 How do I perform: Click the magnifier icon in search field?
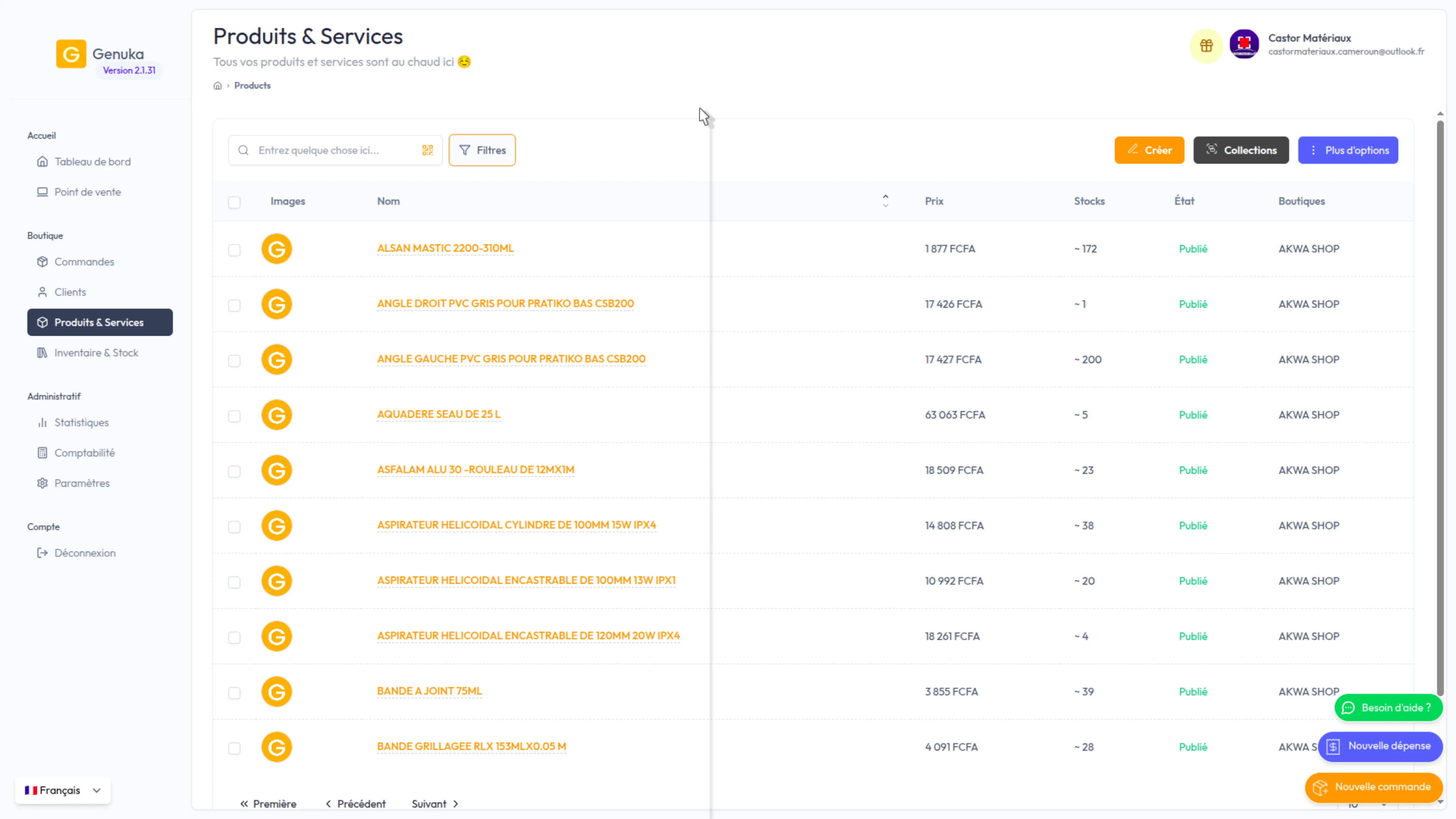(x=243, y=150)
